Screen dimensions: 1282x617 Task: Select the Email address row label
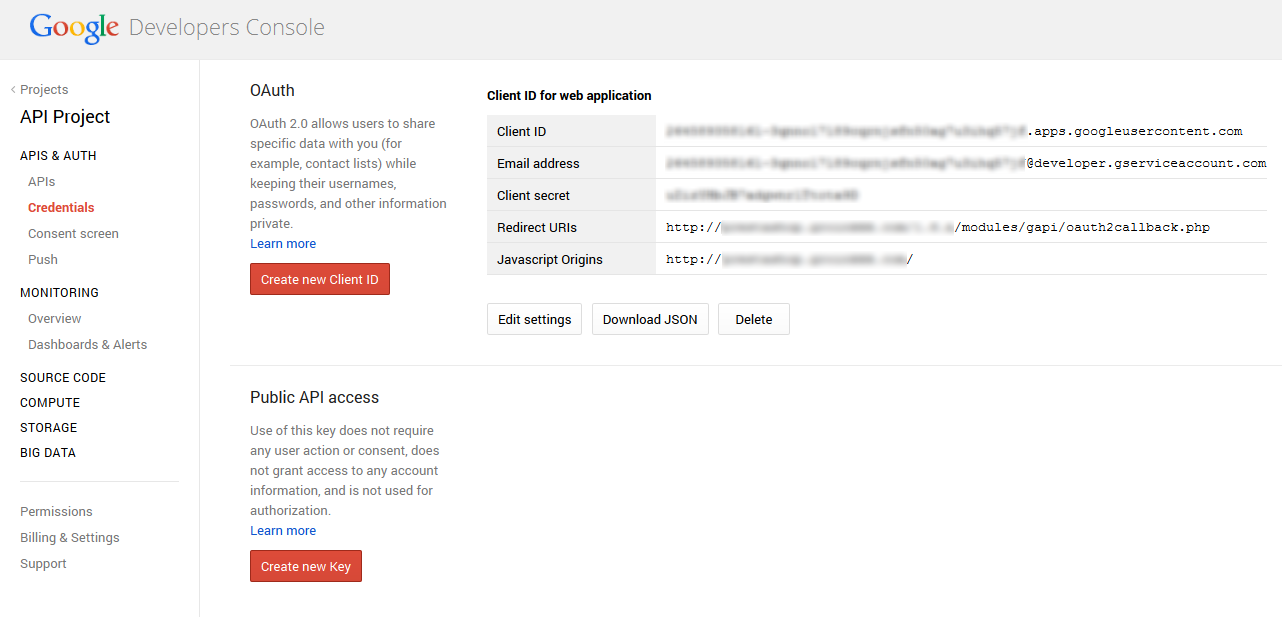click(538, 164)
